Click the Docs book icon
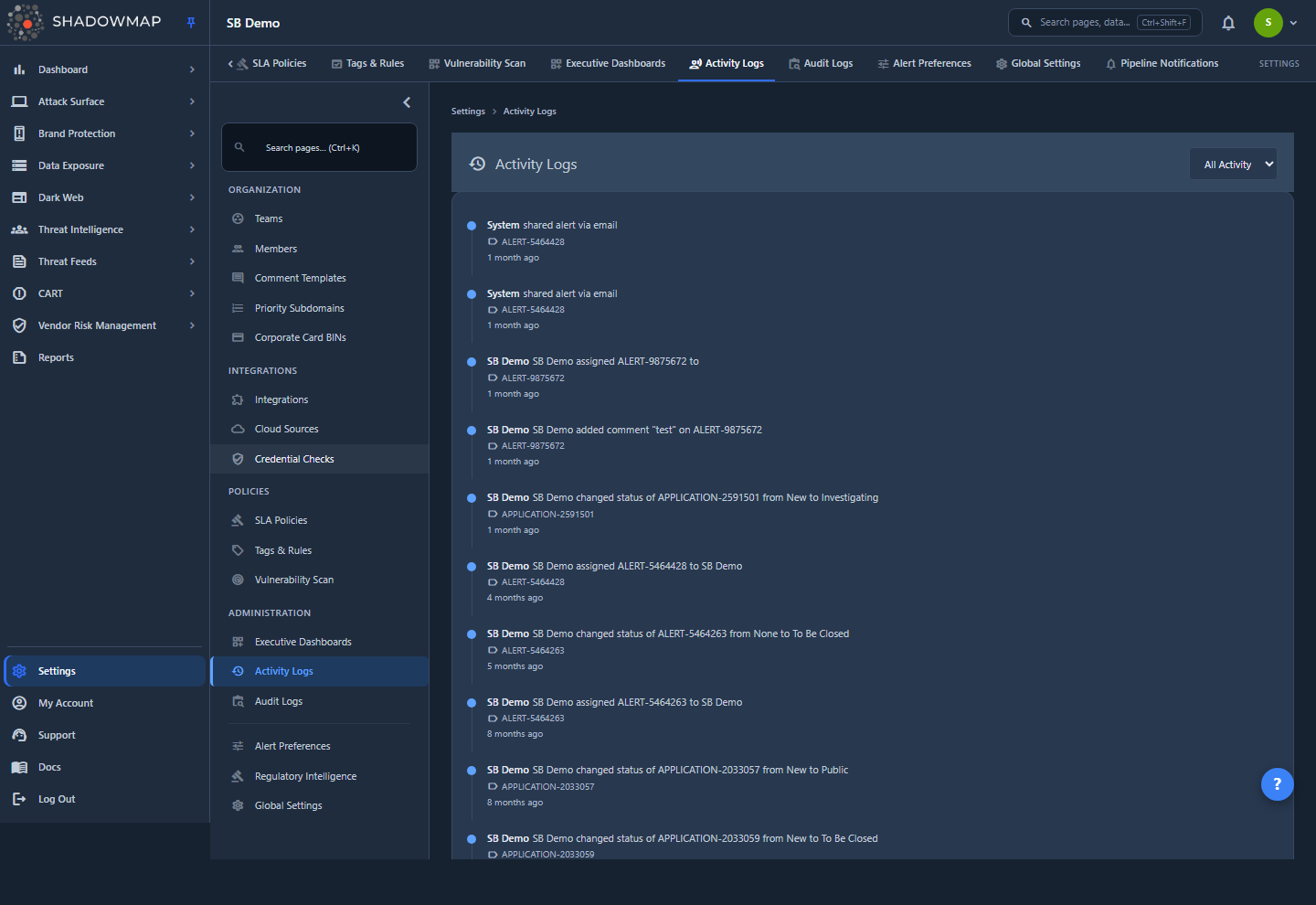This screenshot has width=1316, height=905. (19, 767)
